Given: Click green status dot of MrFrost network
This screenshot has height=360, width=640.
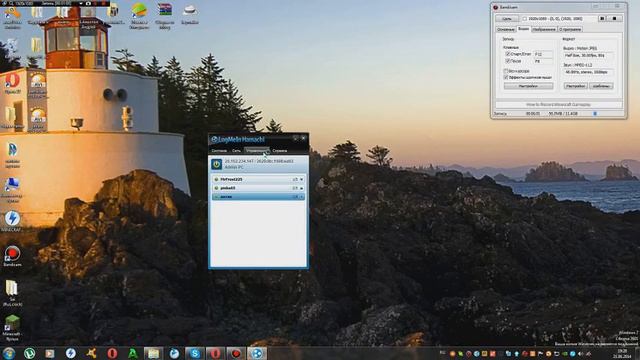Looking at the screenshot, I should 216,179.
